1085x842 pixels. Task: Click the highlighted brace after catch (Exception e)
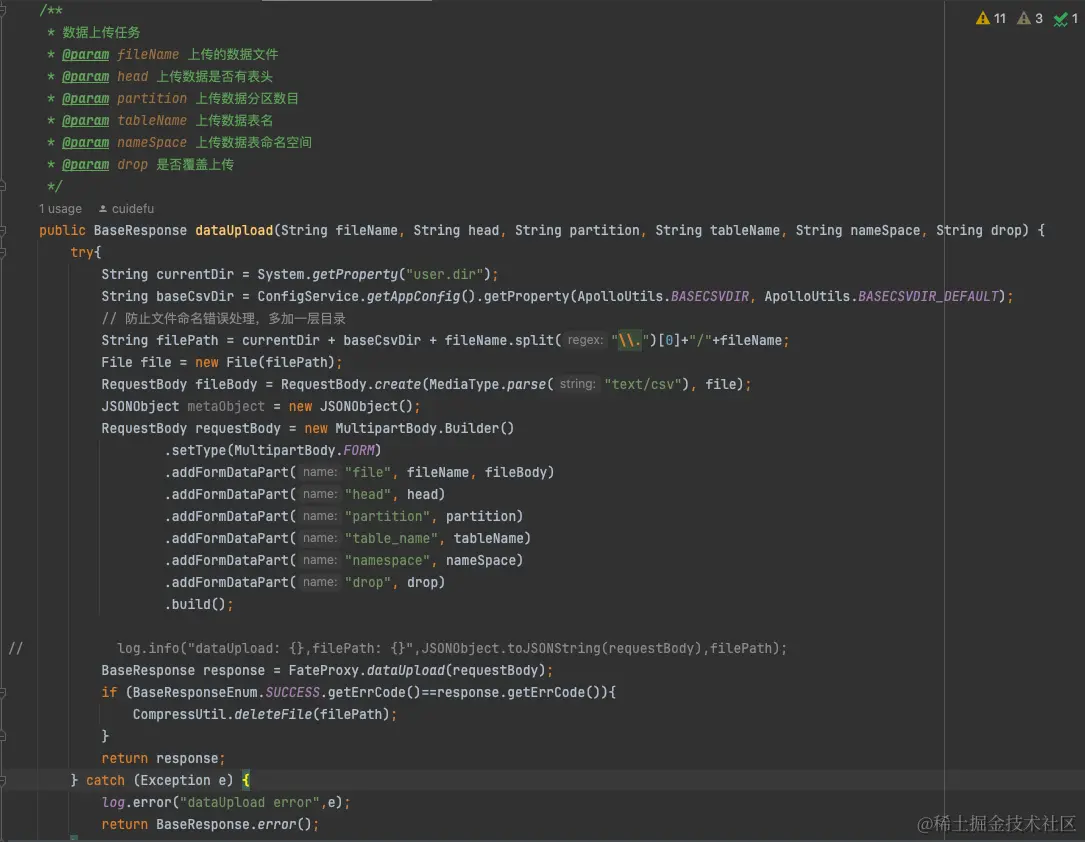tap(246, 780)
